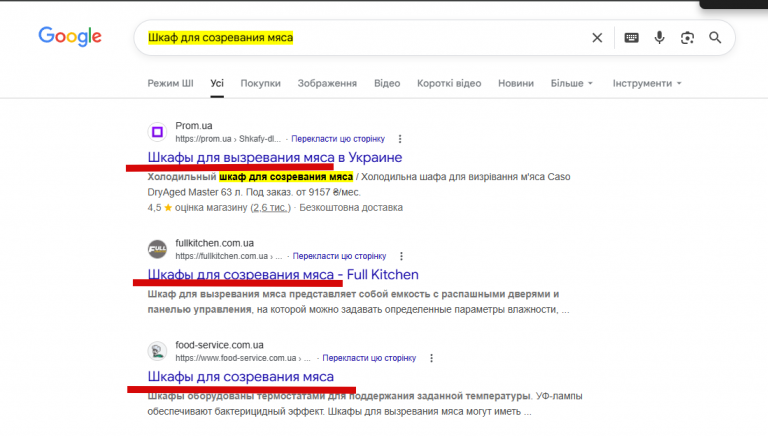The image size is (768, 437).
Task: Click the Prom.ua site name
Action: point(194,126)
